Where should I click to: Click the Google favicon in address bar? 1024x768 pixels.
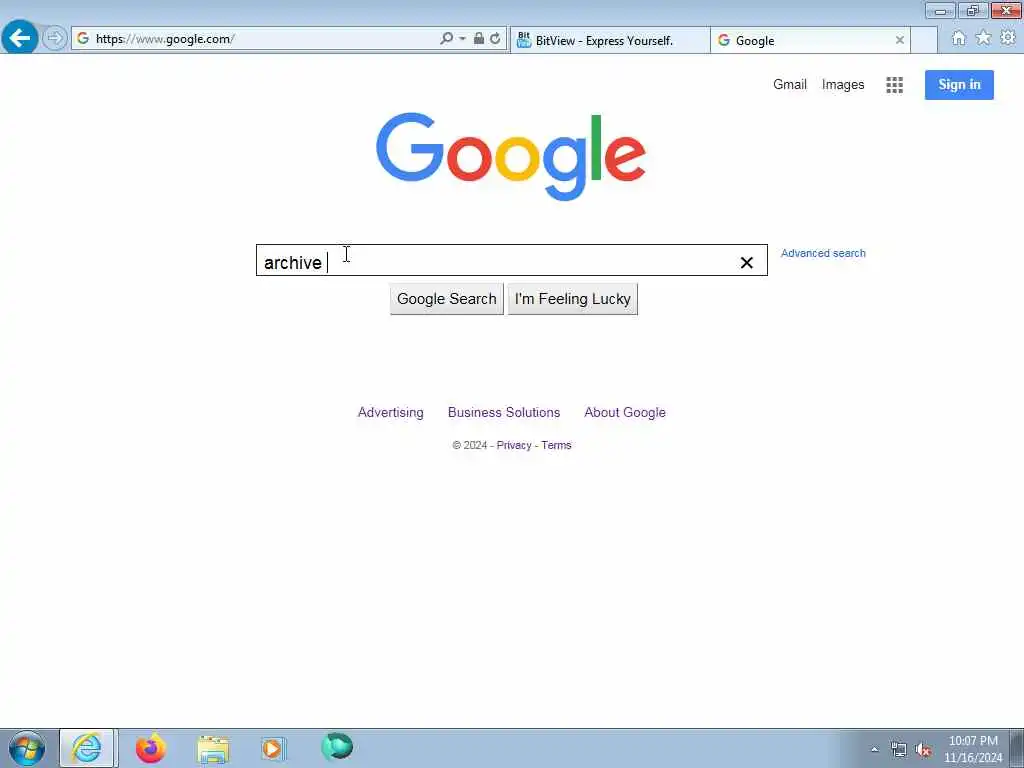[83, 39]
